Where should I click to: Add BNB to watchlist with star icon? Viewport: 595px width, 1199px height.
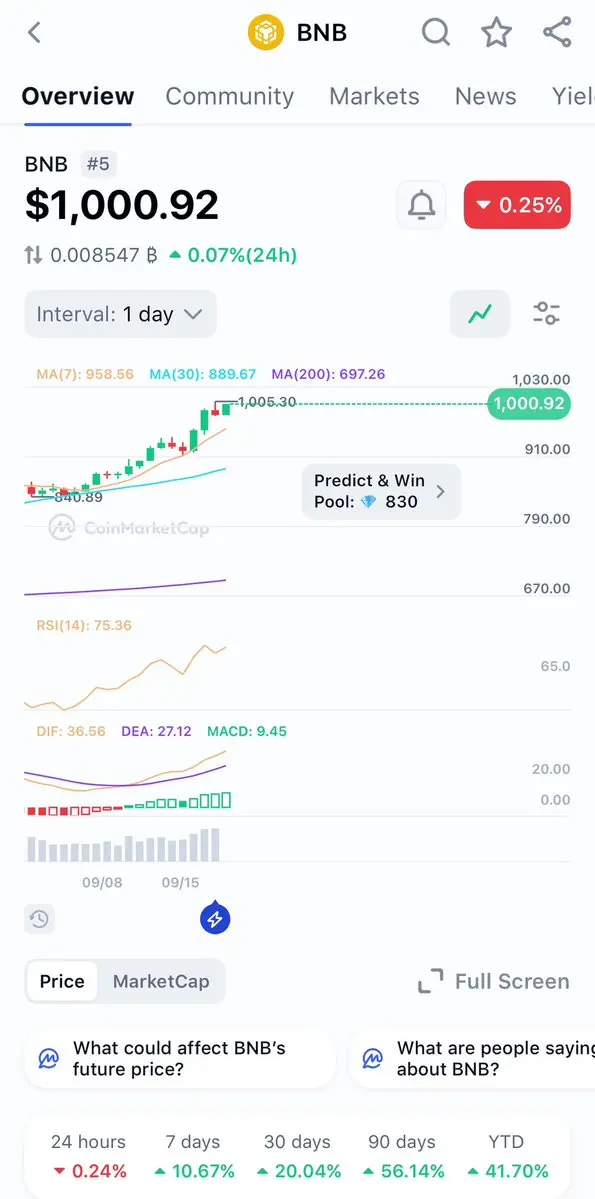coord(496,33)
